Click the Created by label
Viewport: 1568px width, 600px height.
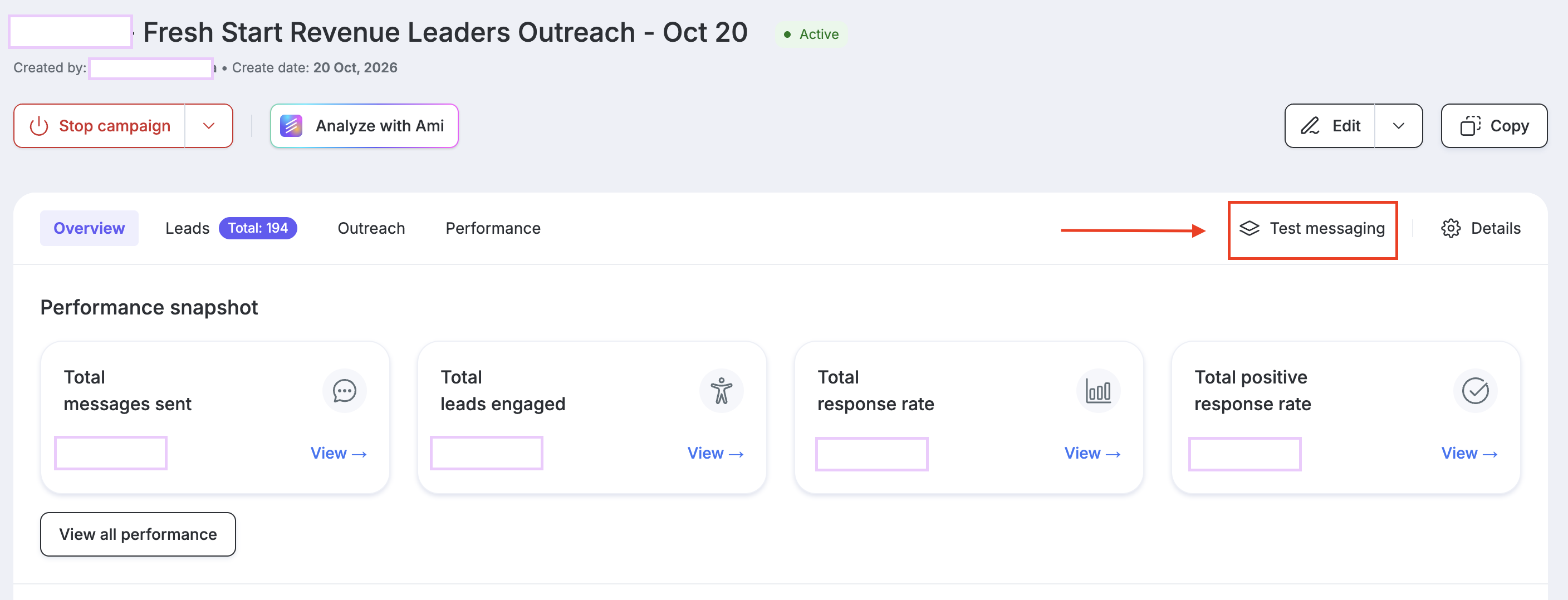(x=50, y=67)
